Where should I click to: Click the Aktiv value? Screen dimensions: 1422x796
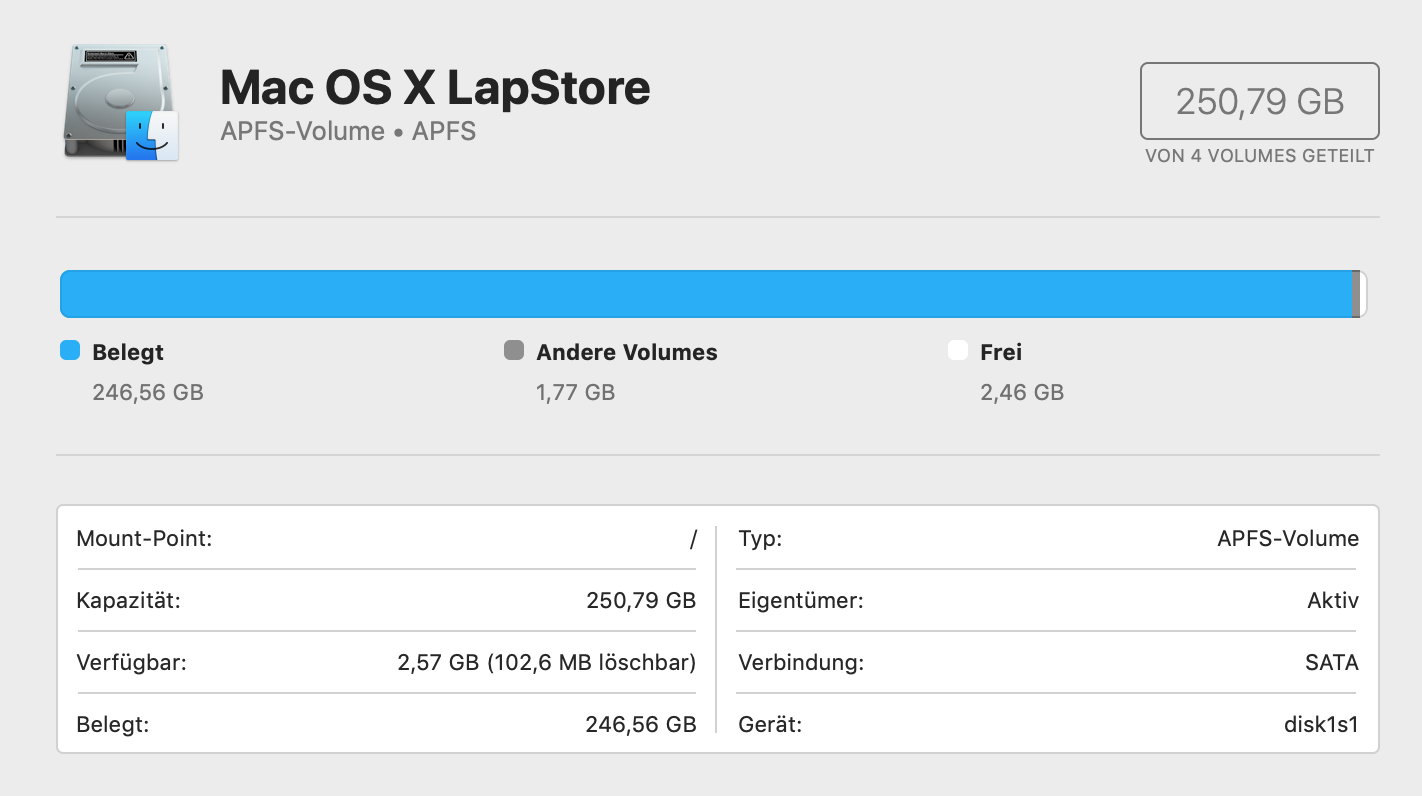1333,601
